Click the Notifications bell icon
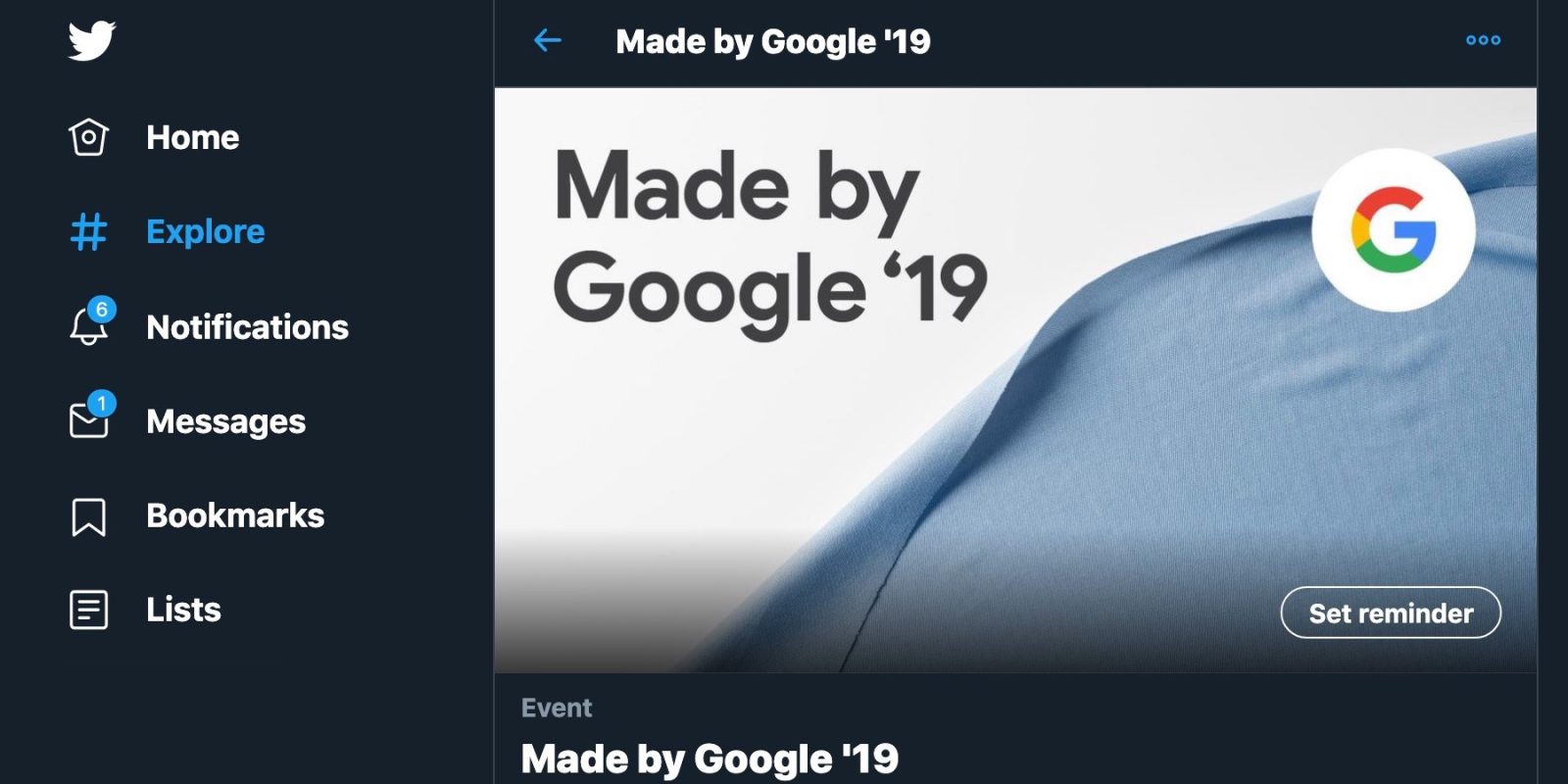Screen dimensions: 1568x784 click(x=88, y=325)
